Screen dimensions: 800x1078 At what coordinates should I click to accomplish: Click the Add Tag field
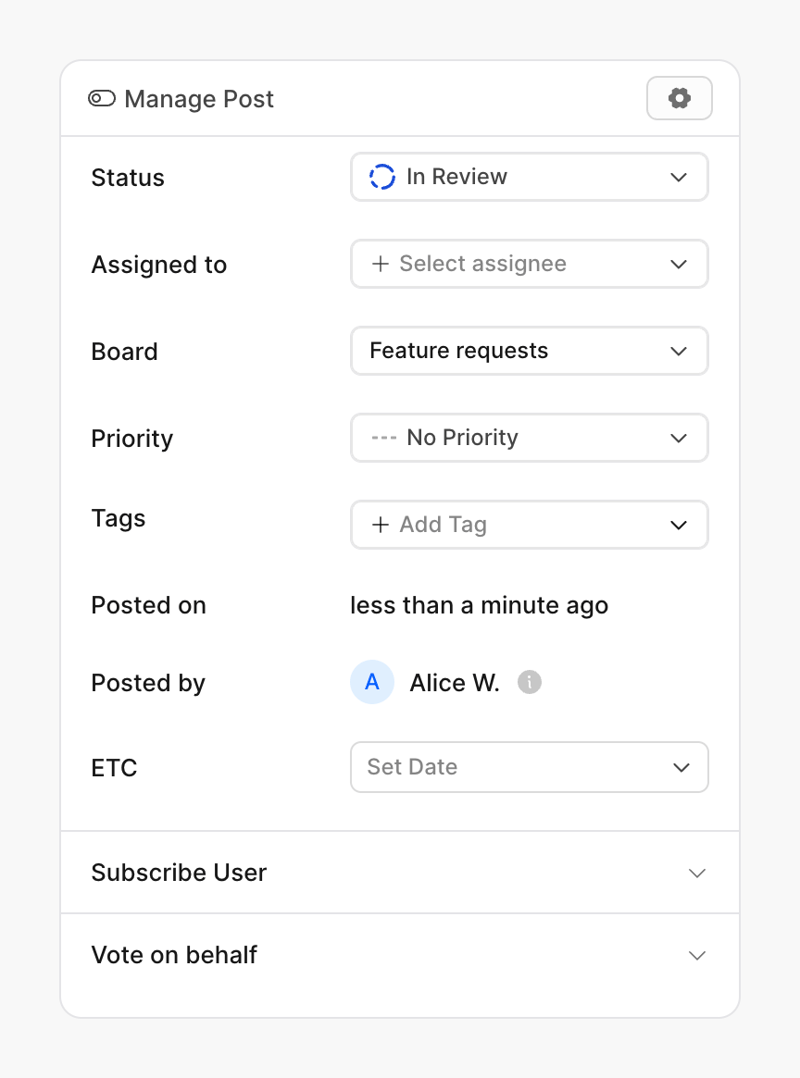coord(529,524)
